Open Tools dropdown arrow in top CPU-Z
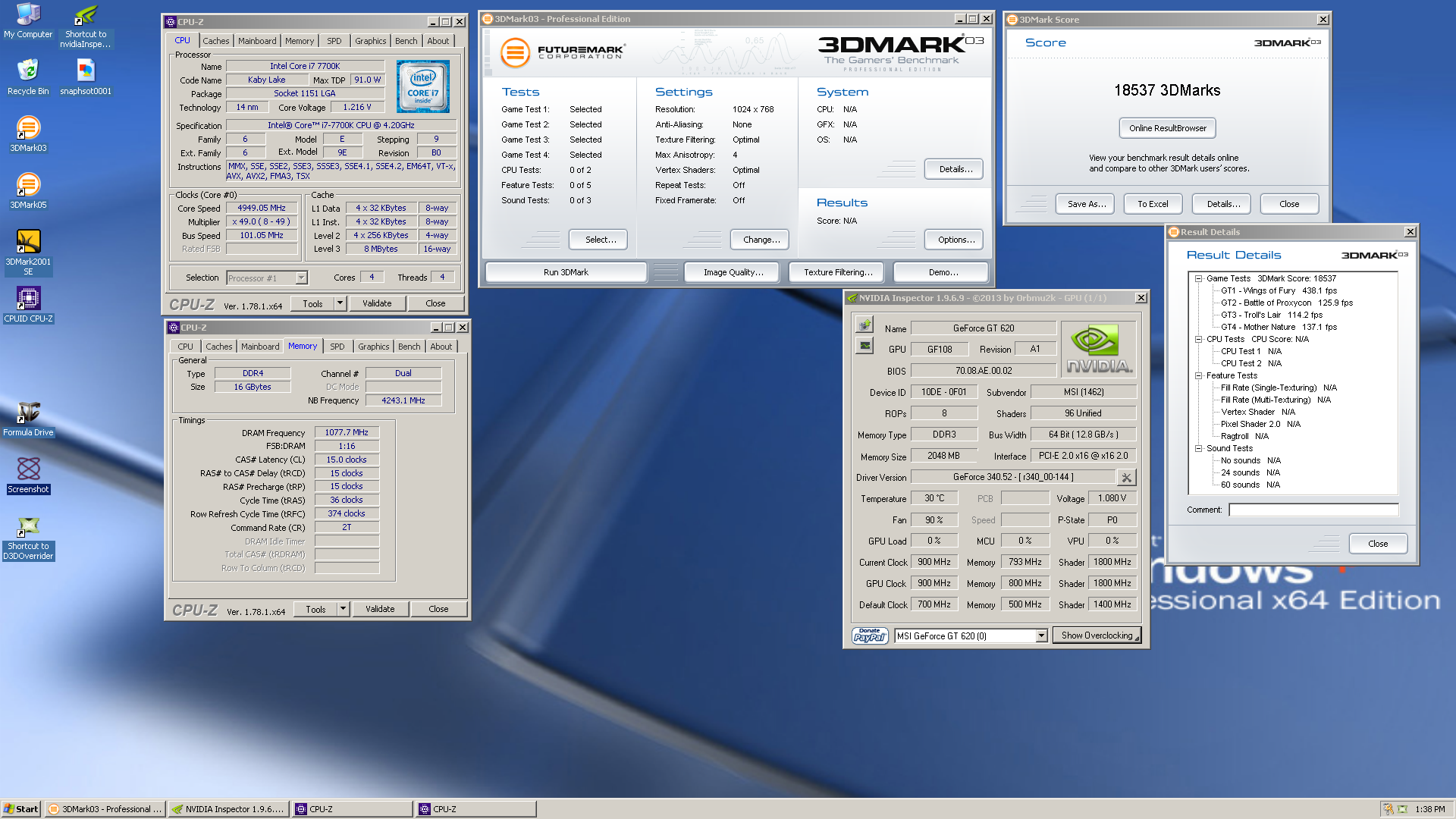This screenshot has height=819, width=1456. point(340,303)
